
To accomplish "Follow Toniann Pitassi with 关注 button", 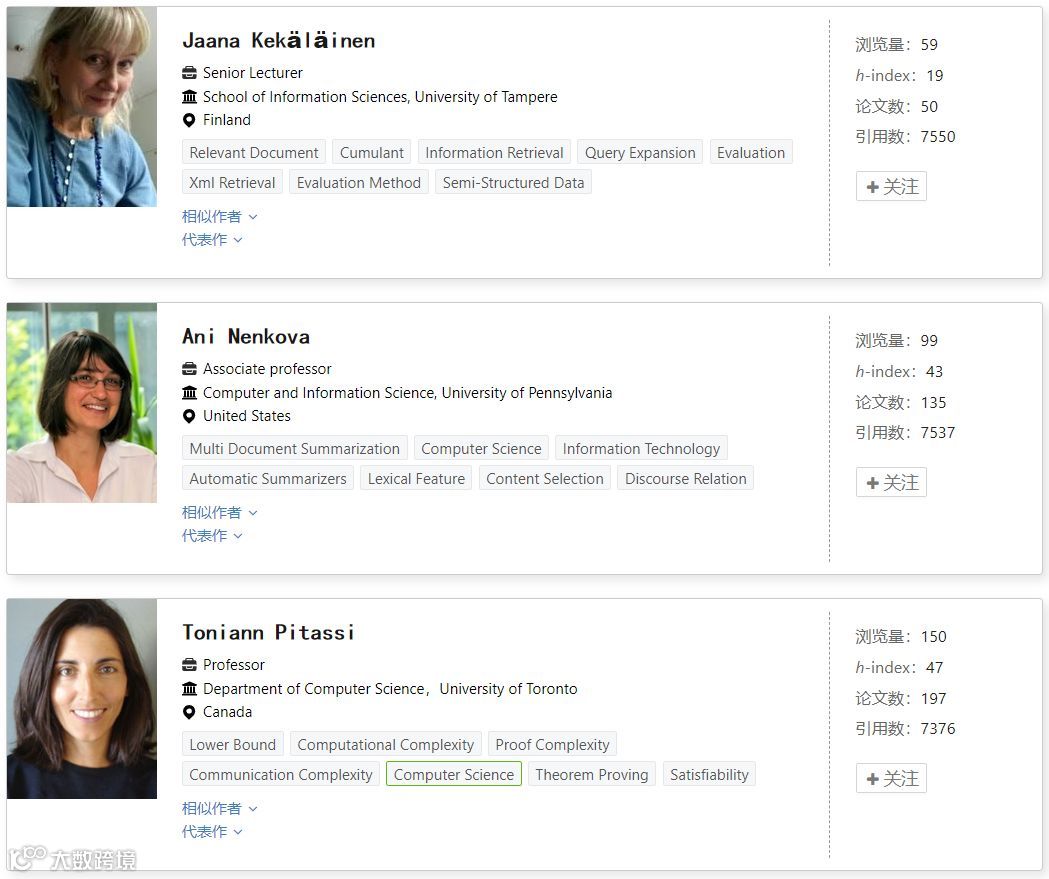I will point(891,779).
